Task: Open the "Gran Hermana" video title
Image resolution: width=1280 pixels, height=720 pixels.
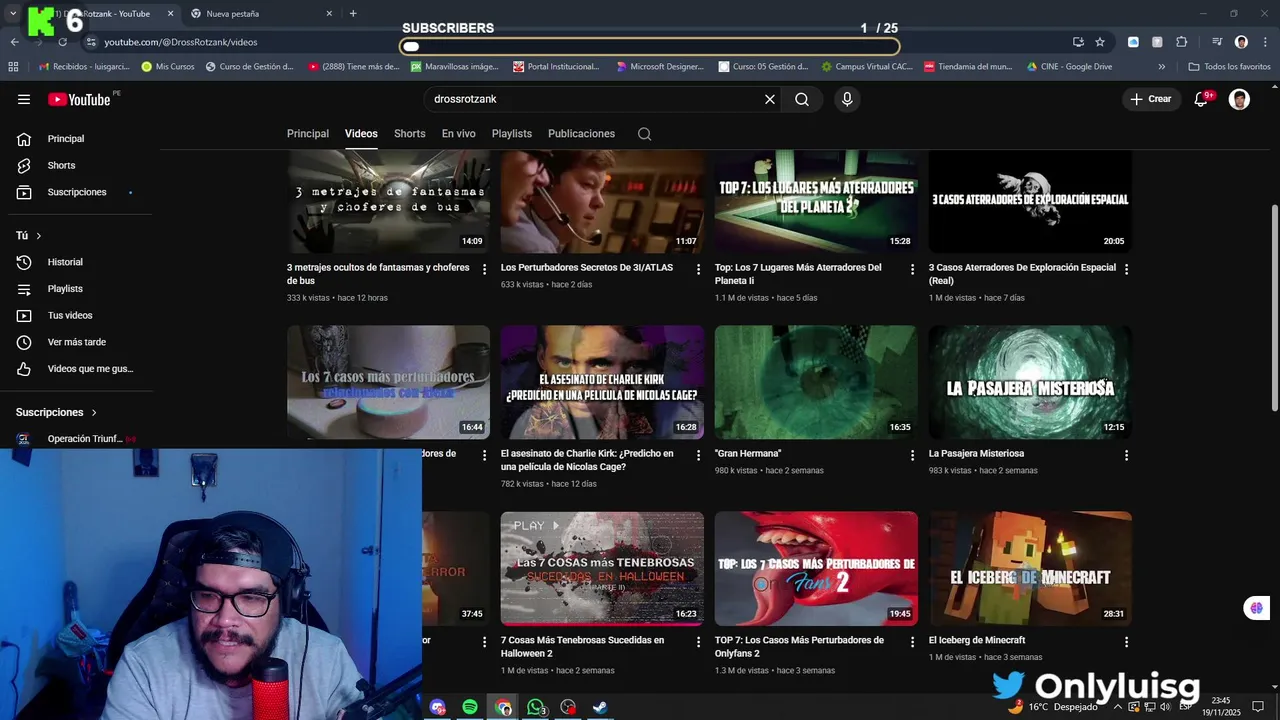Action: pos(748,454)
